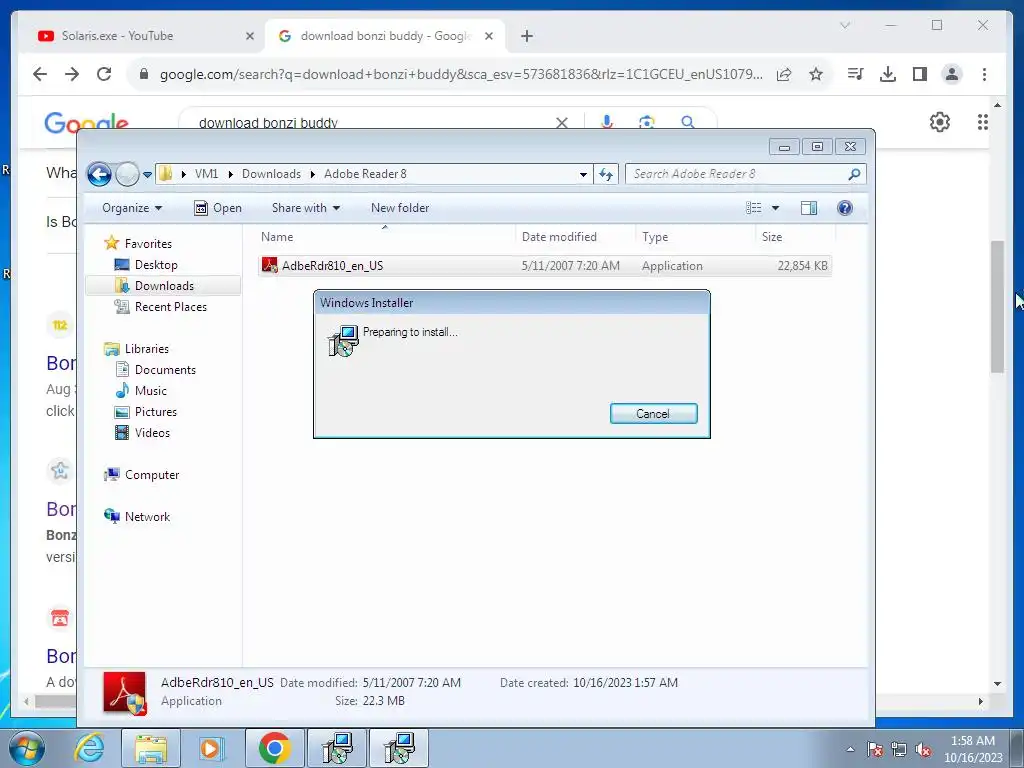Switch to Chrome from the taskbar

pos(274,748)
